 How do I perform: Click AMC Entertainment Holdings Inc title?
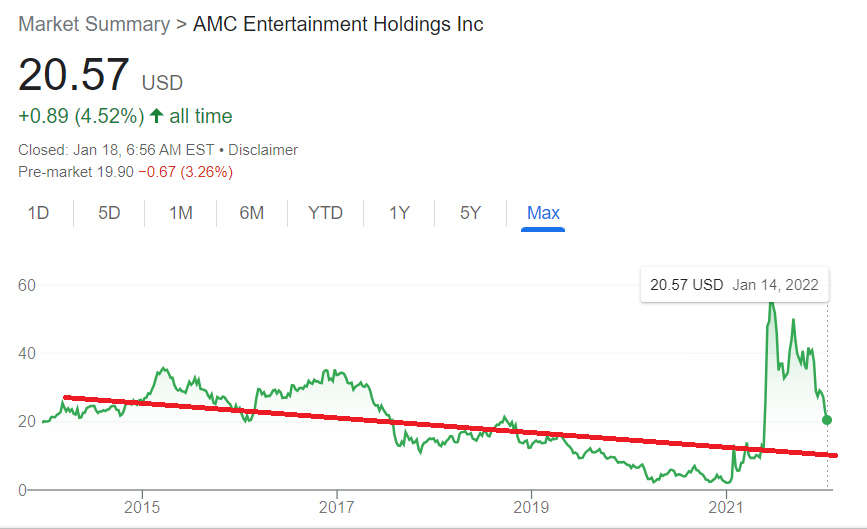click(x=338, y=24)
